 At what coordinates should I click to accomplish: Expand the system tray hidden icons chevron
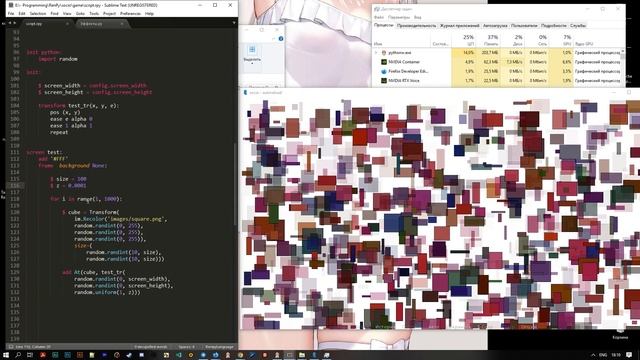pyautogui.click(x=593, y=355)
